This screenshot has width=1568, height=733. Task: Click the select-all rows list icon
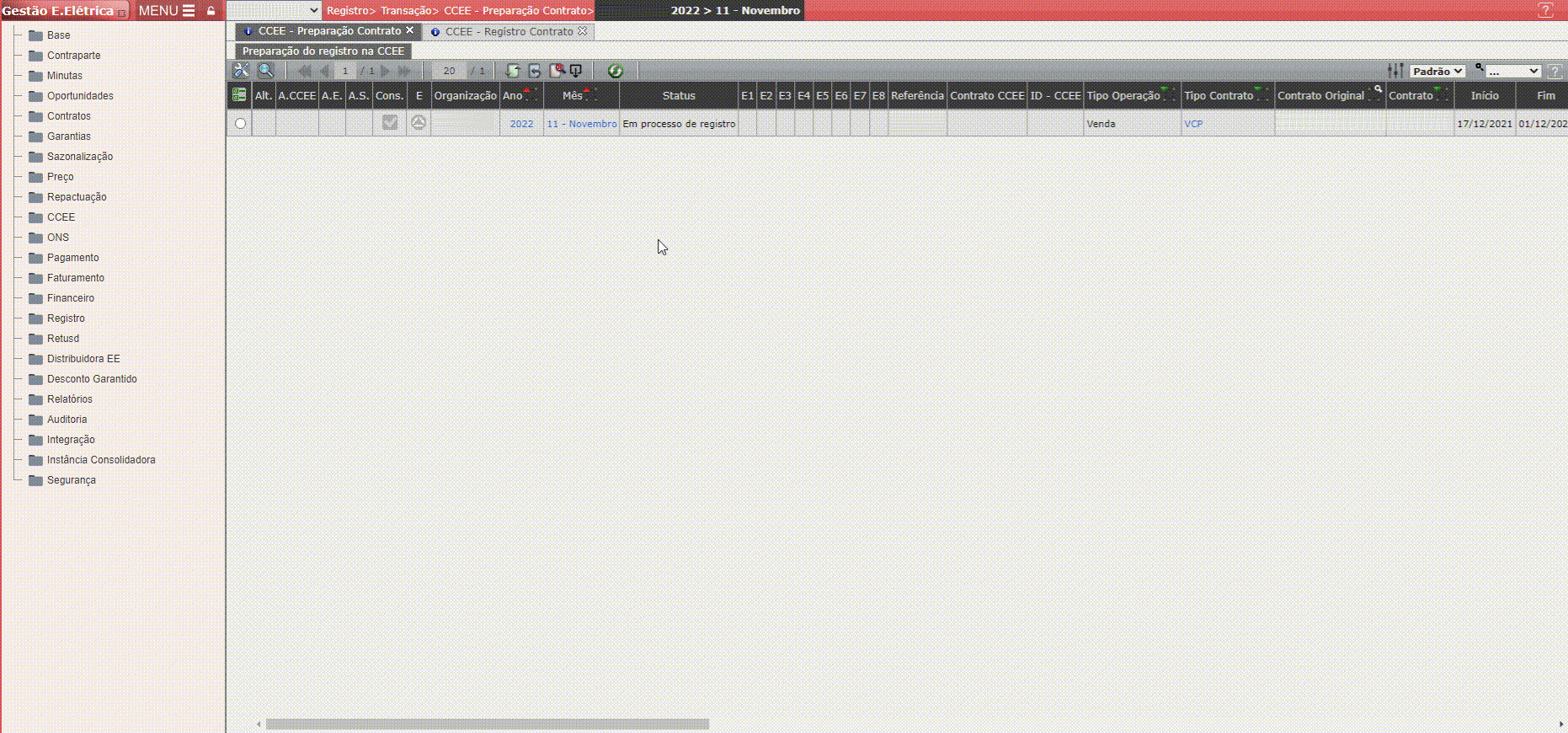point(239,95)
